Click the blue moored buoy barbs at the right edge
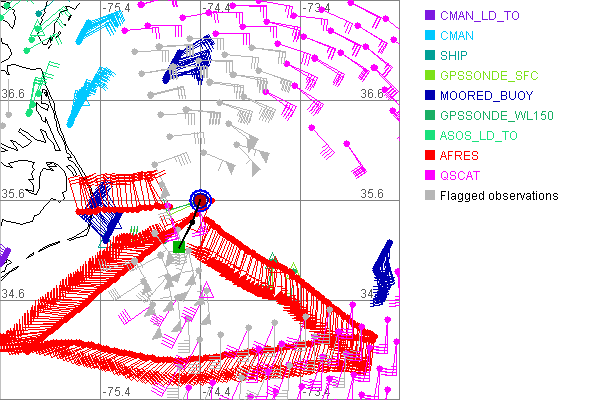The image size is (600, 400). (x=383, y=269)
